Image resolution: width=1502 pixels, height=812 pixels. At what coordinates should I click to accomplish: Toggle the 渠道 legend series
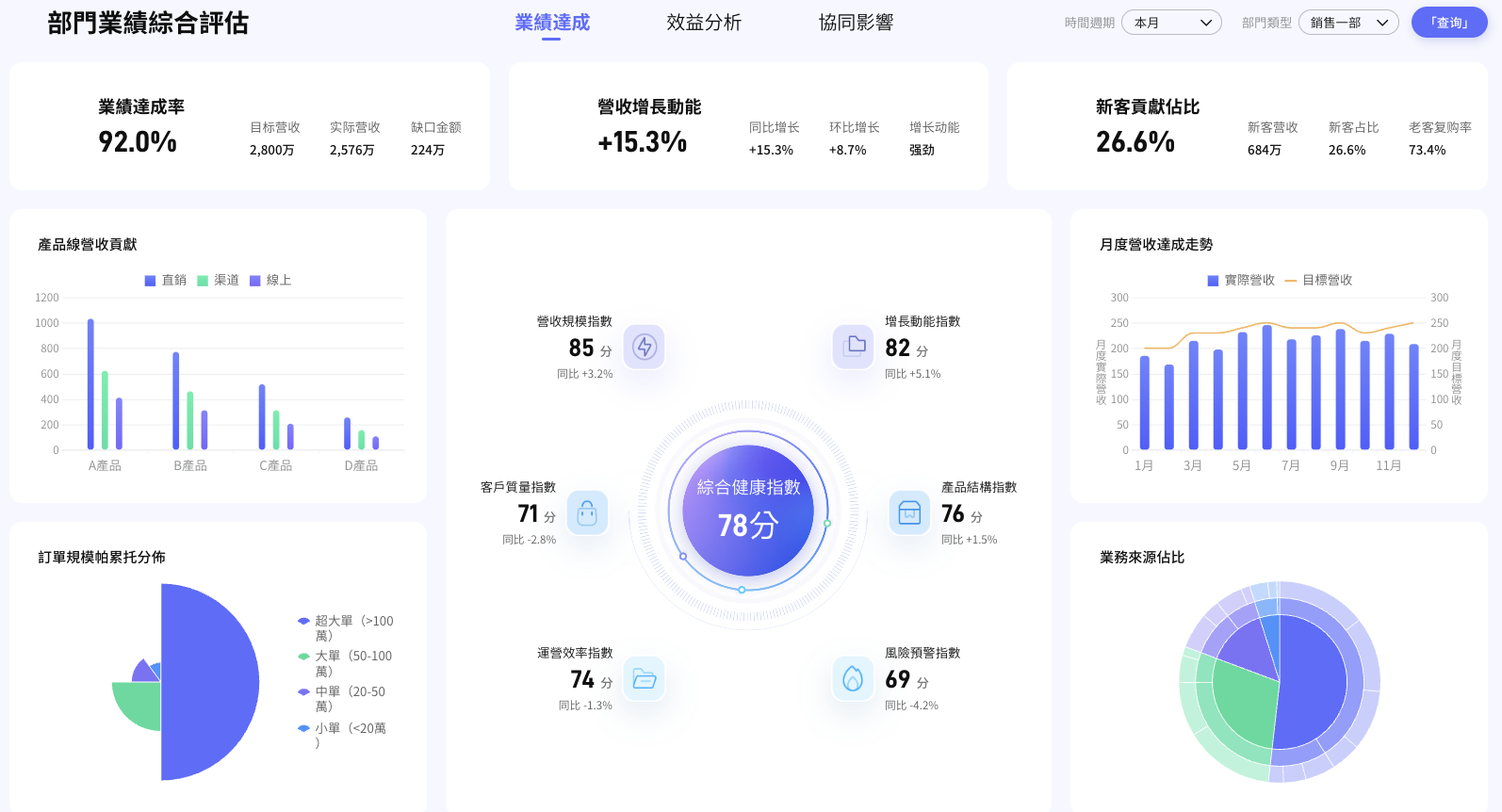[218, 280]
